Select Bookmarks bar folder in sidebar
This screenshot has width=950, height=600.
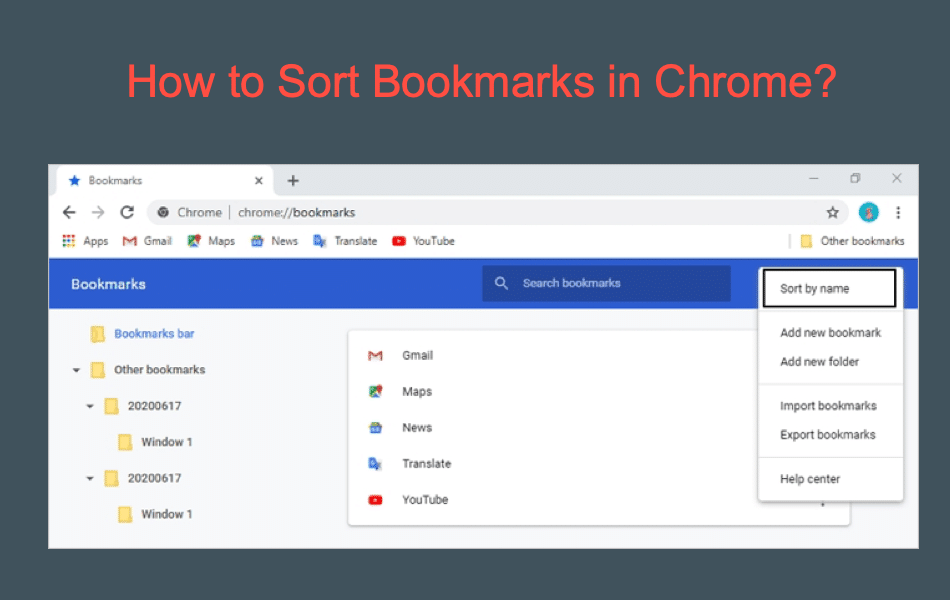click(x=153, y=334)
